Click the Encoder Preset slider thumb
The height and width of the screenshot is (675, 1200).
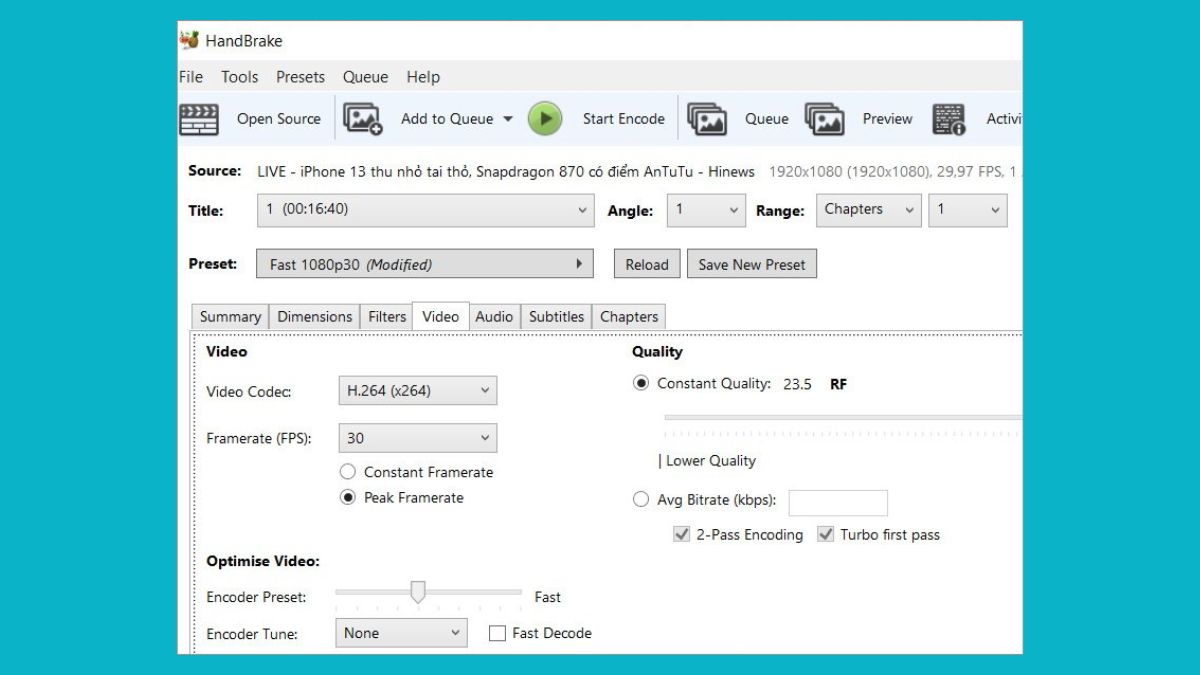[x=418, y=593]
